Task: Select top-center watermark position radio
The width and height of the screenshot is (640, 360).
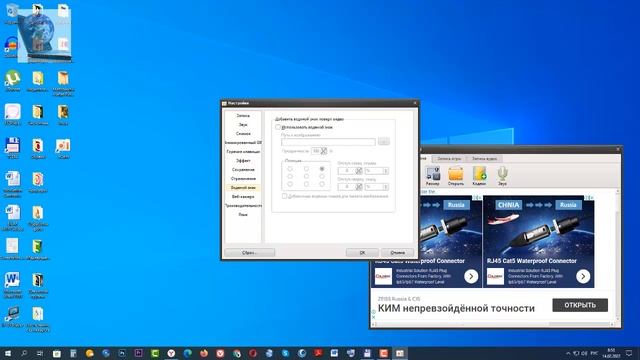Action: click(306, 169)
